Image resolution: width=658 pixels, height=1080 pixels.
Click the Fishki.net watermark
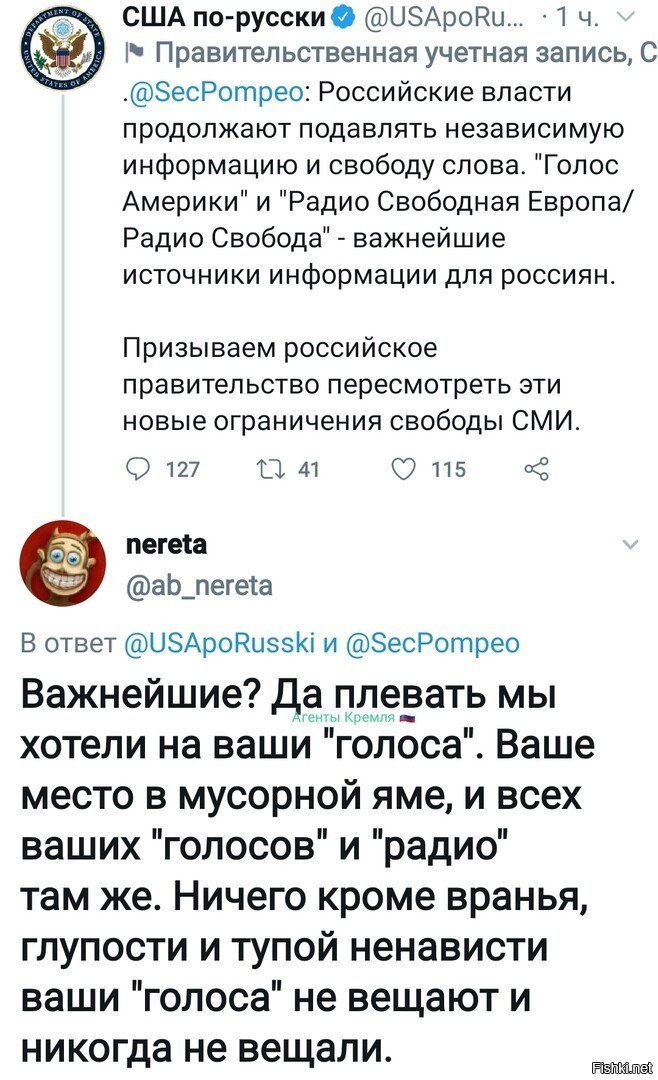tap(622, 1068)
